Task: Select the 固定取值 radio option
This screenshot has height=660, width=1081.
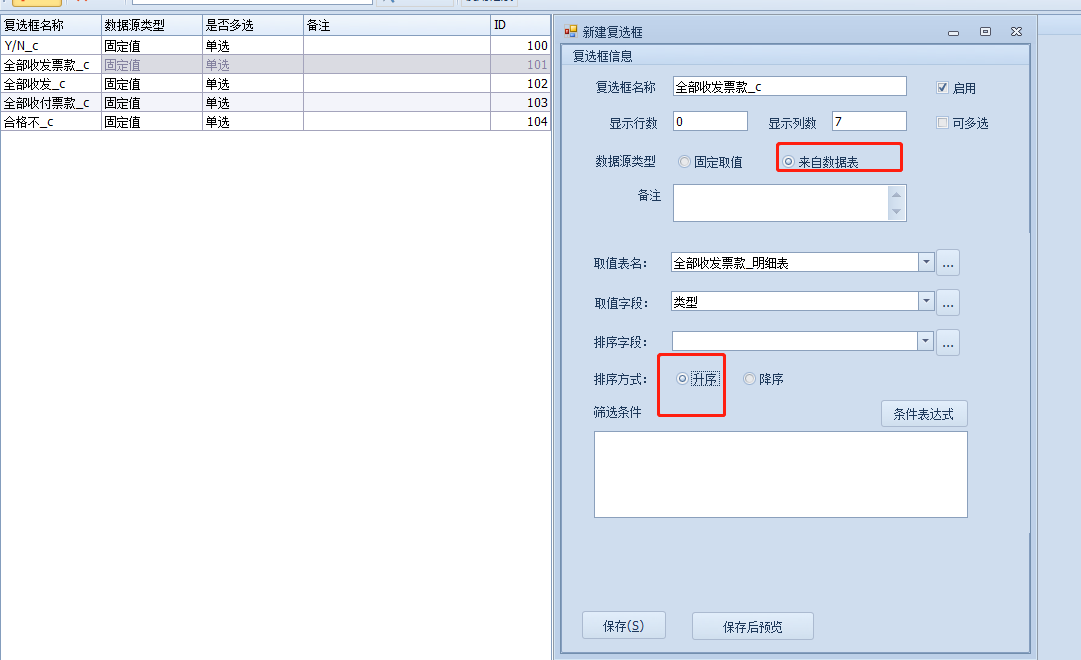Action: [685, 162]
